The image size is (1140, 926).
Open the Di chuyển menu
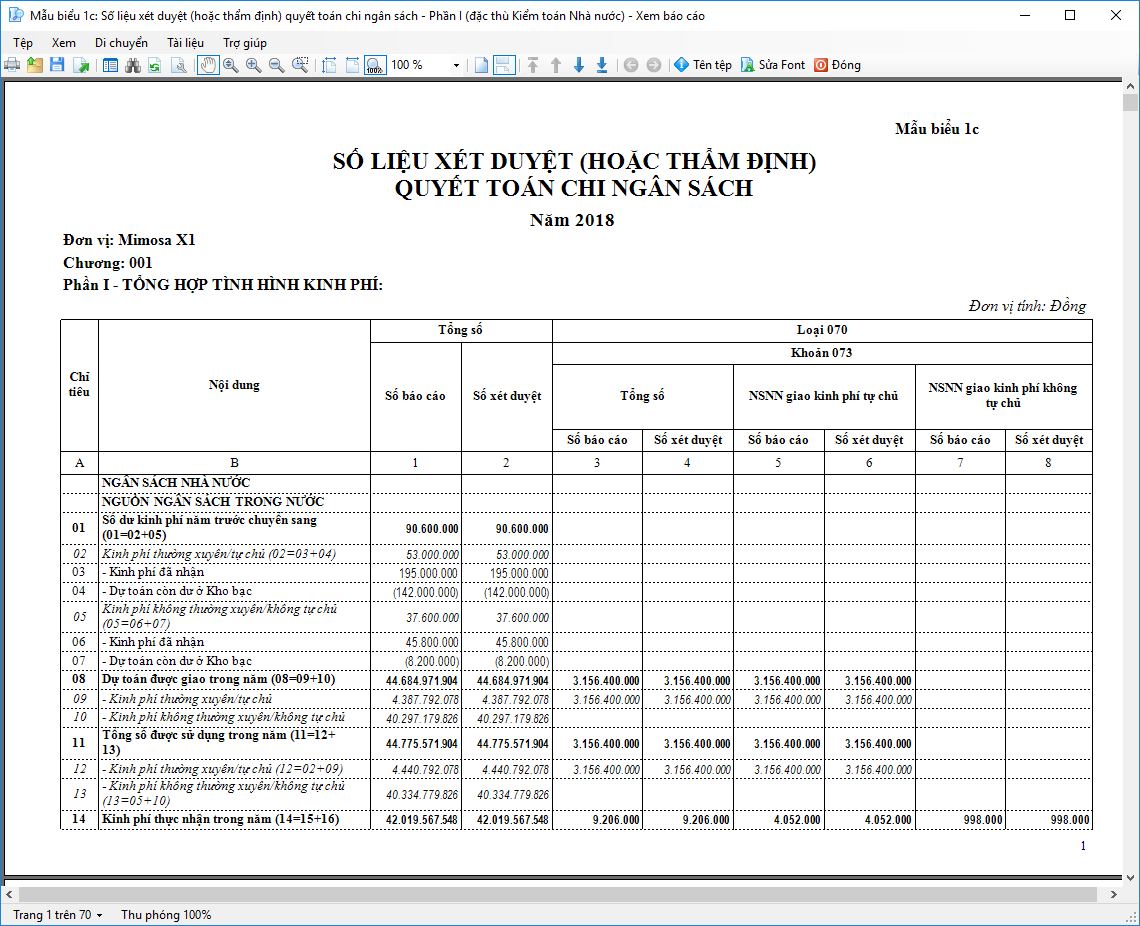pyautogui.click(x=121, y=43)
